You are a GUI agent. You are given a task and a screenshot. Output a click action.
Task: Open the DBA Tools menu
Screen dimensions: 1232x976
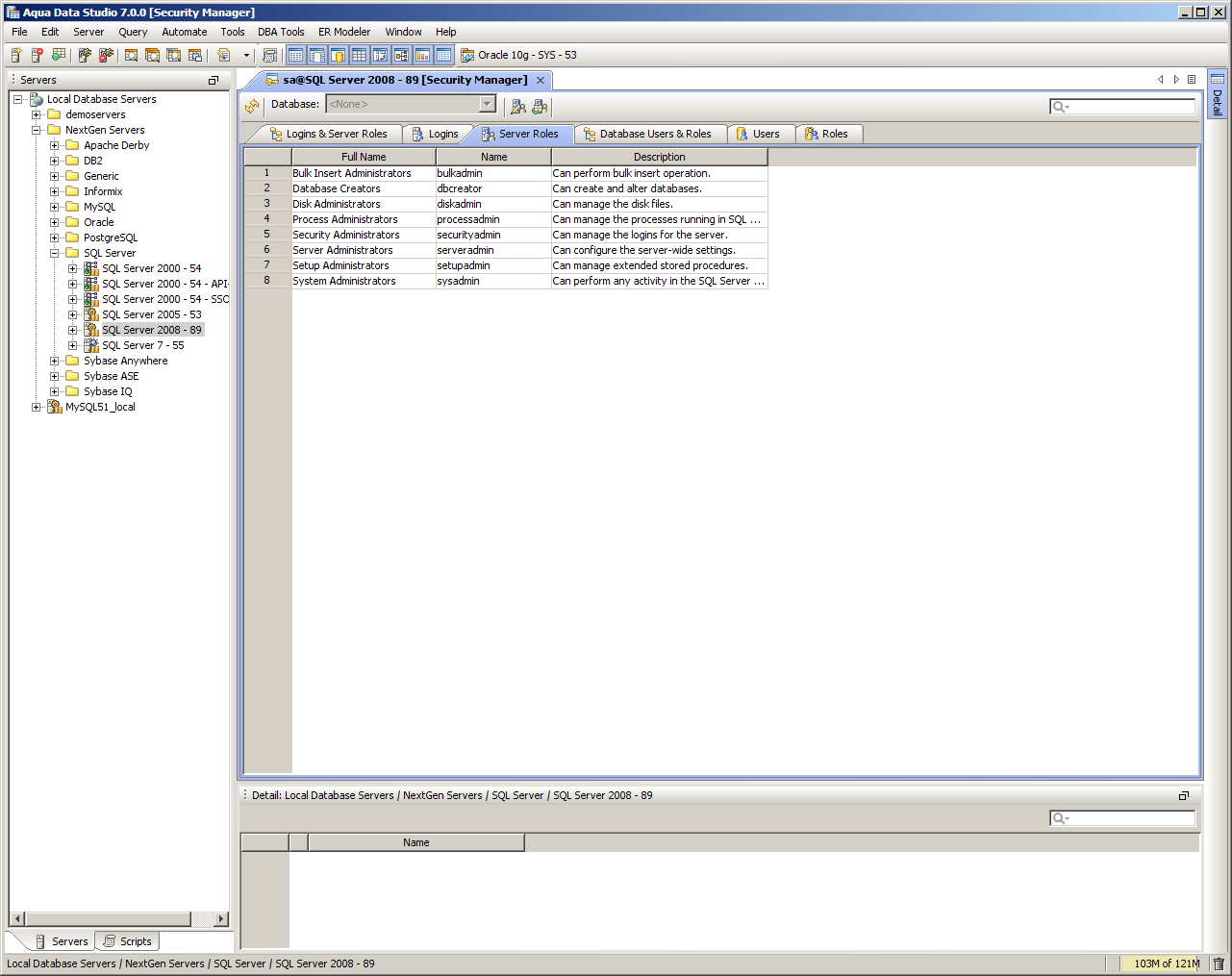point(281,32)
